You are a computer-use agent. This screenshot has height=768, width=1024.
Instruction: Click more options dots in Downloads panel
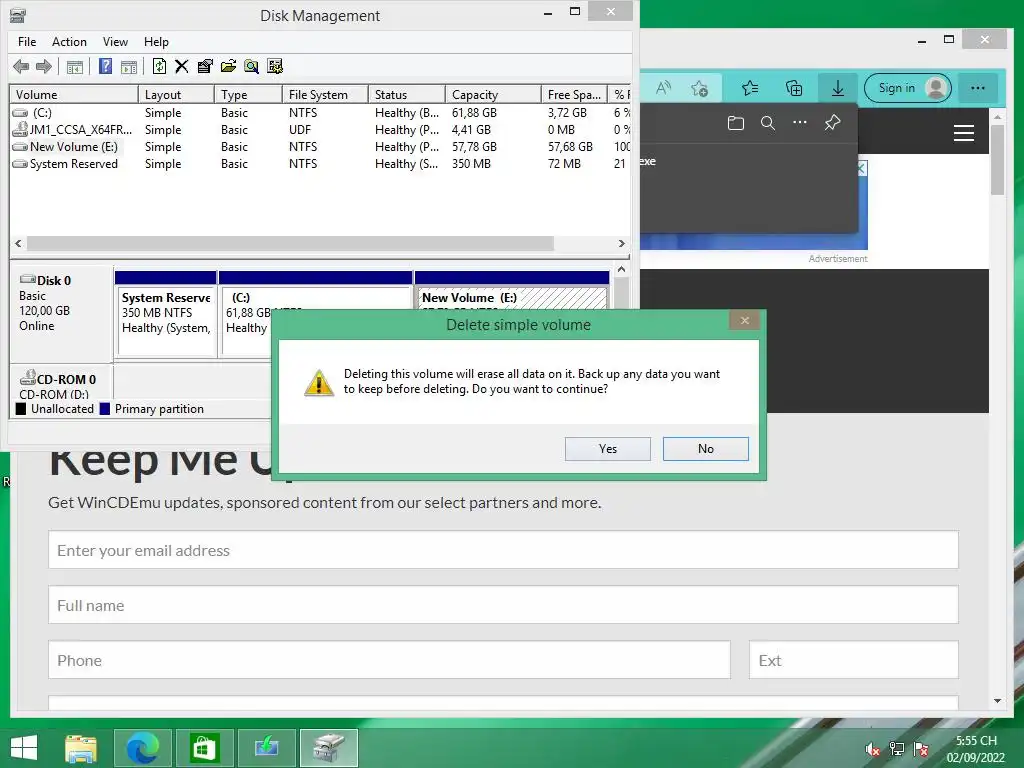800,123
